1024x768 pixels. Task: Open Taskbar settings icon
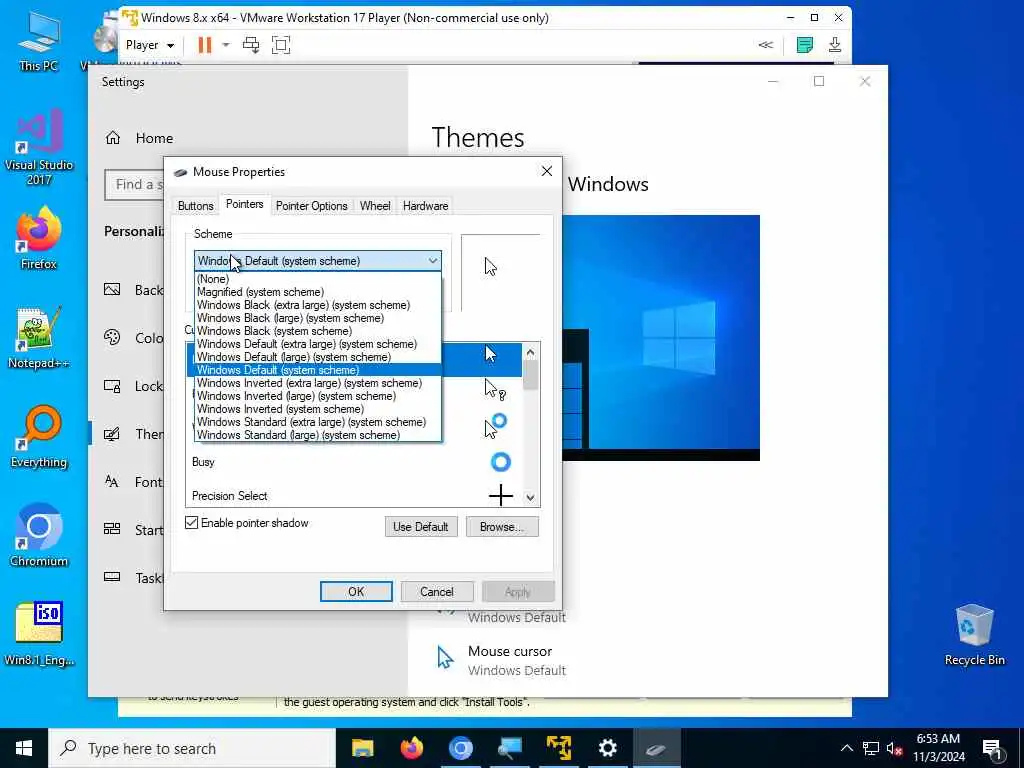tap(112, 577)
